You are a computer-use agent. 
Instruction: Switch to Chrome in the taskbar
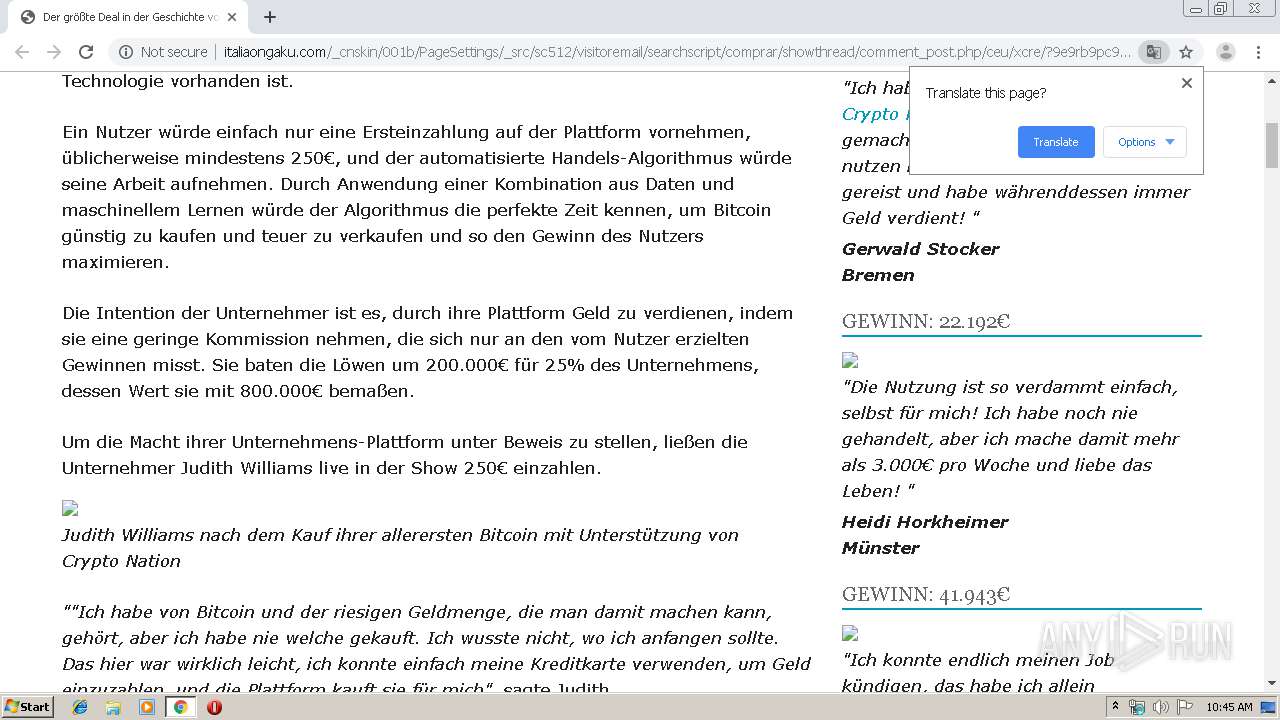[180, 707]
